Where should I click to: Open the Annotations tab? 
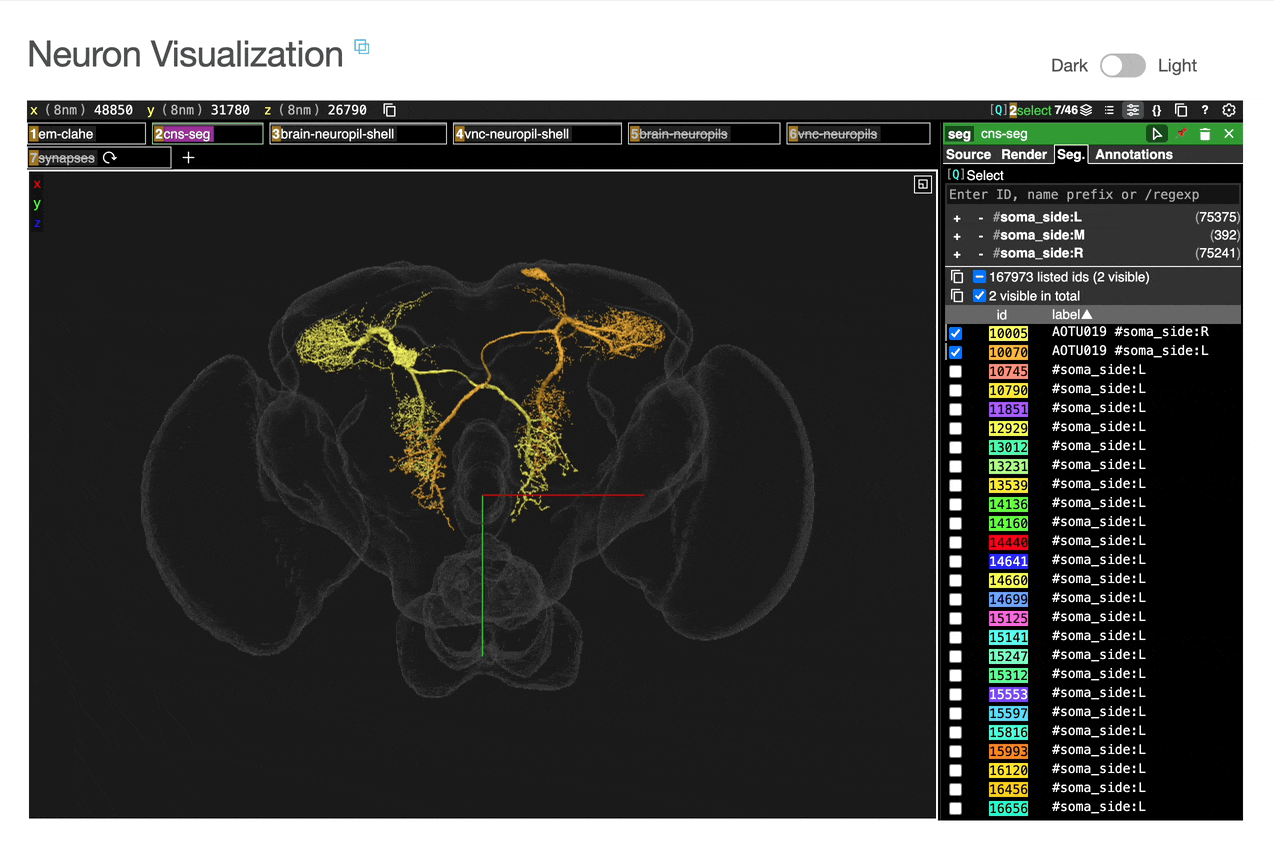pos(1133,154)
